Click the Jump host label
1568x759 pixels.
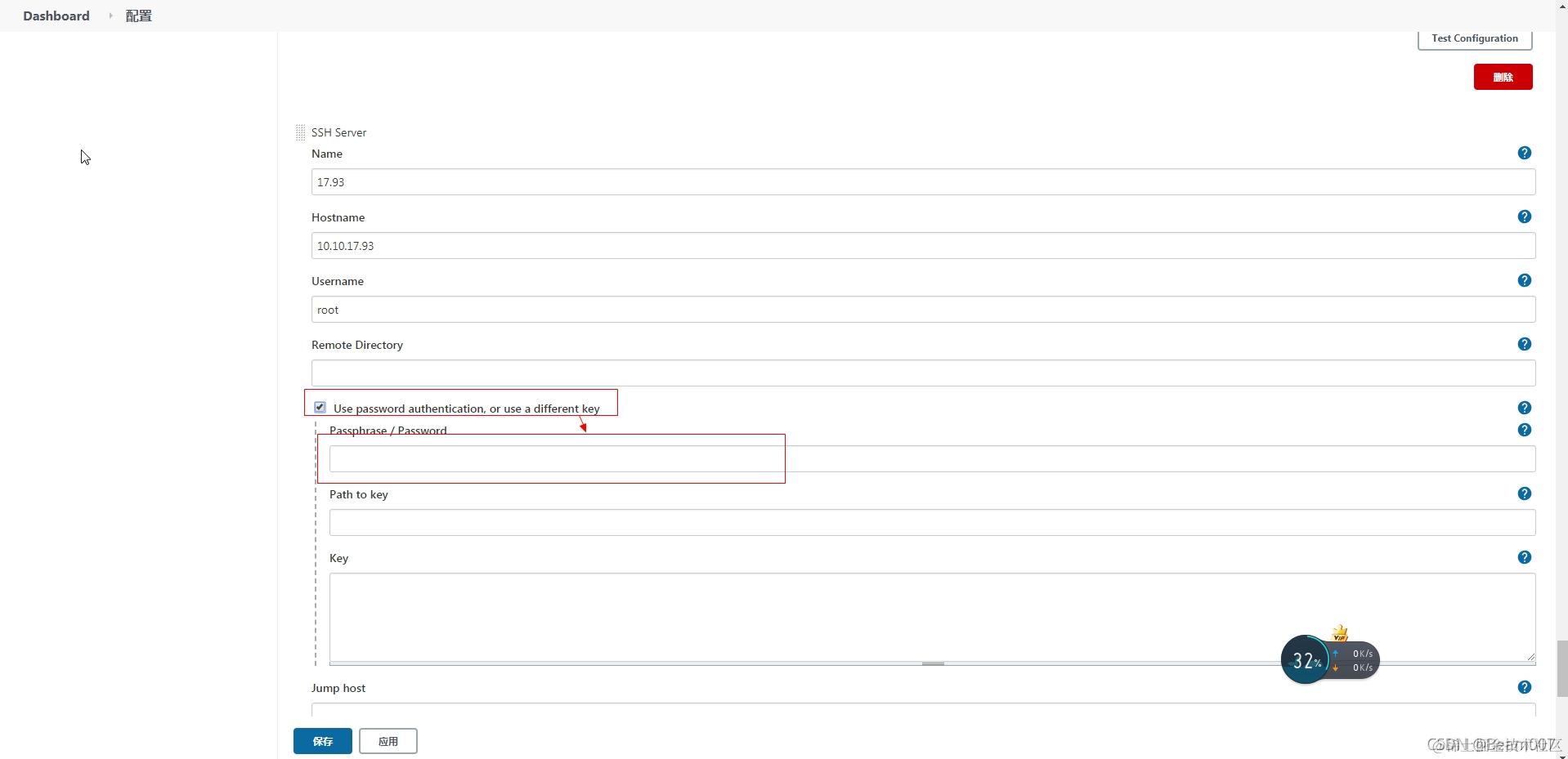point(338,688)
